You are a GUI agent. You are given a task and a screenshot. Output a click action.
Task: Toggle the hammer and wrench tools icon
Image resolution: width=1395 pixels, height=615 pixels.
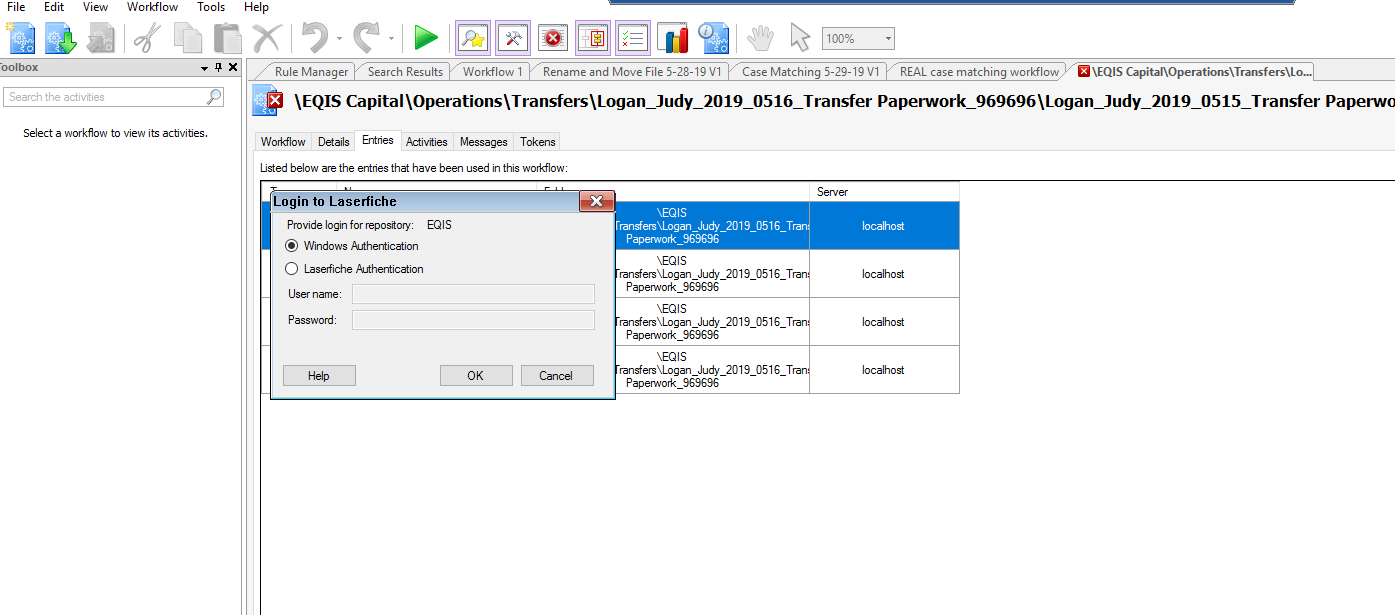pos(512,38)
